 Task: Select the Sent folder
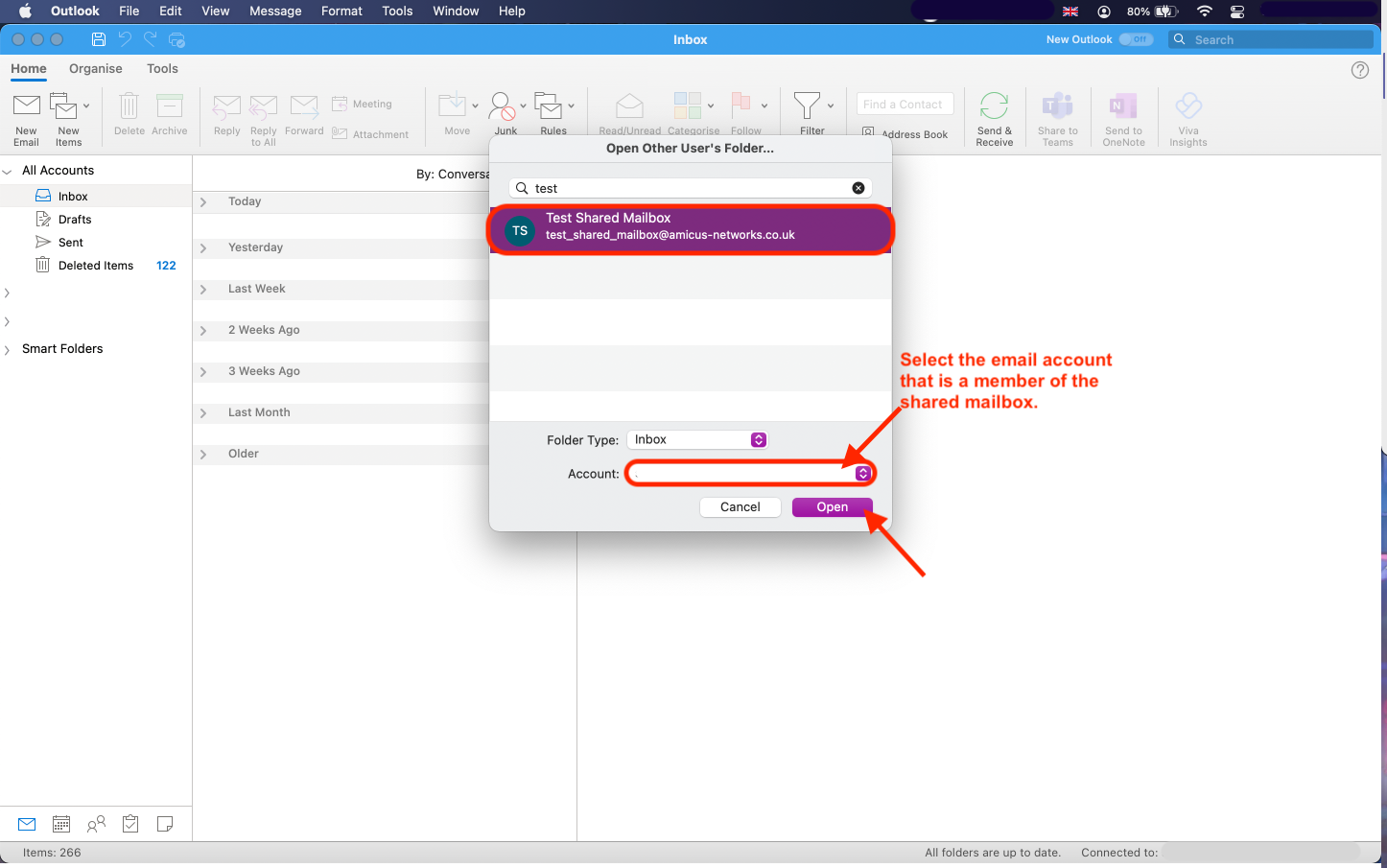click(71, 243)
